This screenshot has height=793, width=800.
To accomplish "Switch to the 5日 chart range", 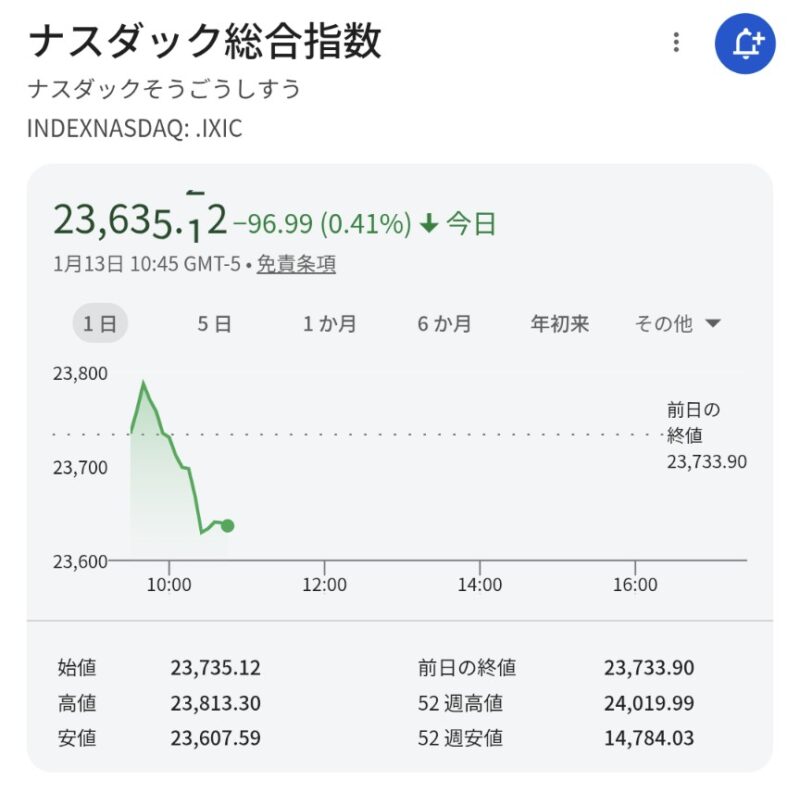I will click(214, 324).
